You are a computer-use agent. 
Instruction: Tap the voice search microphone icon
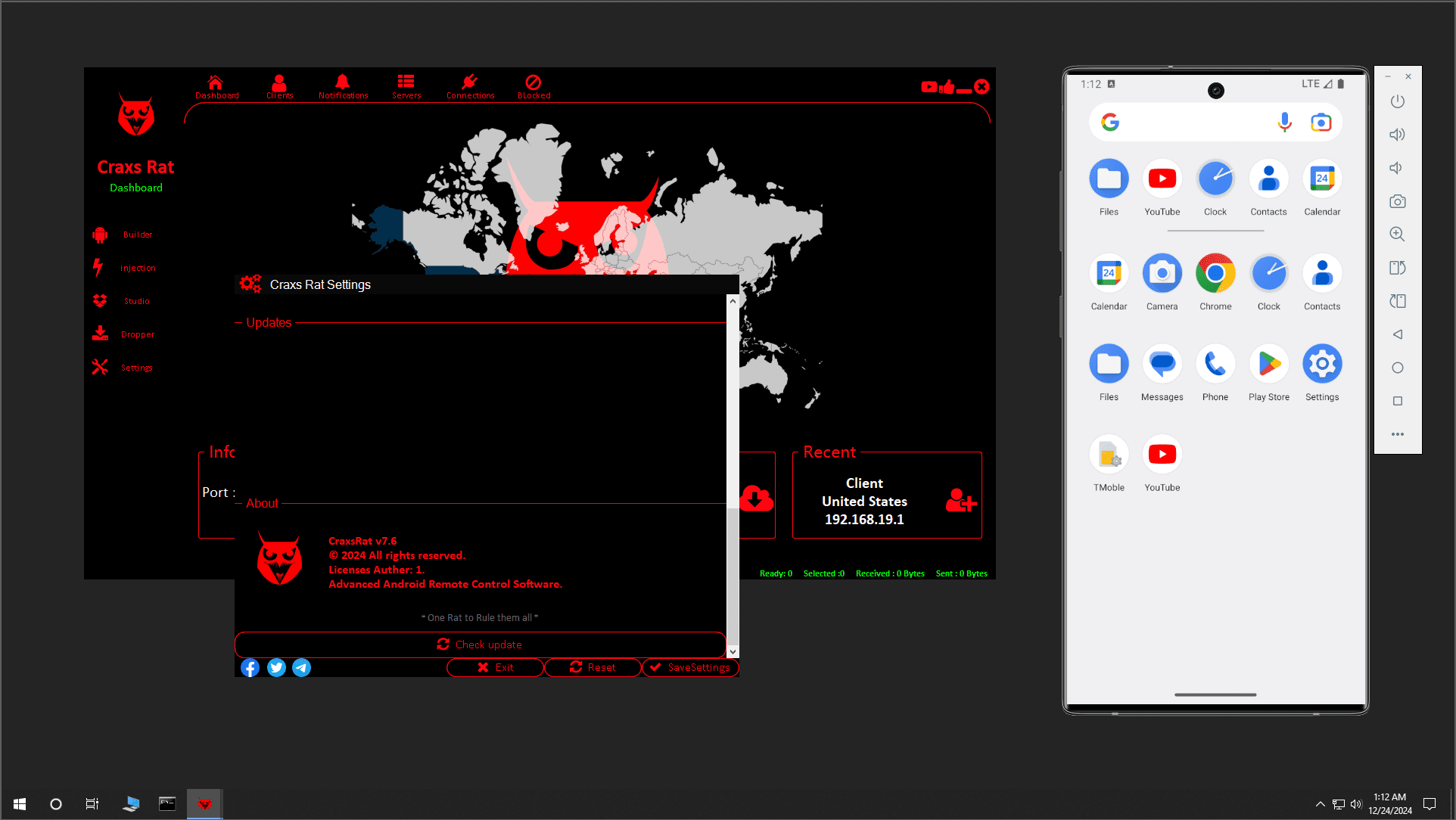coord(1284,123)
